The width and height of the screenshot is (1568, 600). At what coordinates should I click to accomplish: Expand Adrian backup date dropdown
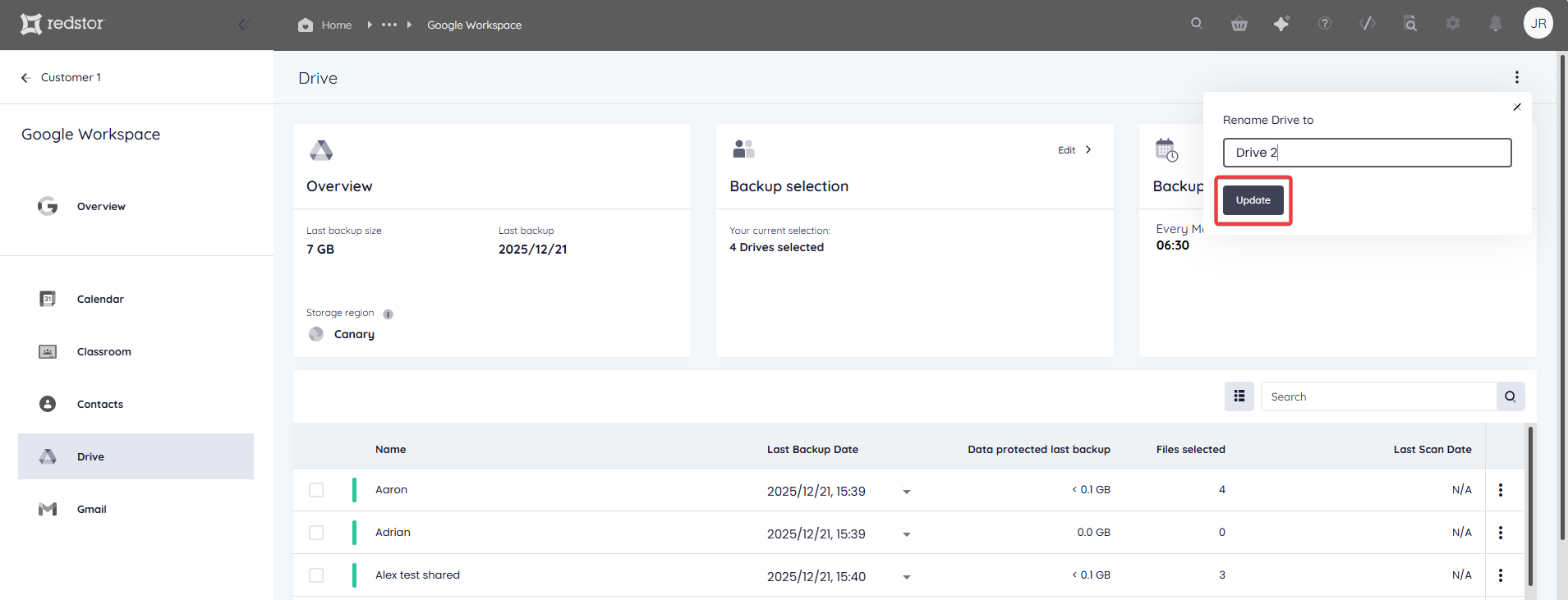pyautogui.click(x=907, y=534)
